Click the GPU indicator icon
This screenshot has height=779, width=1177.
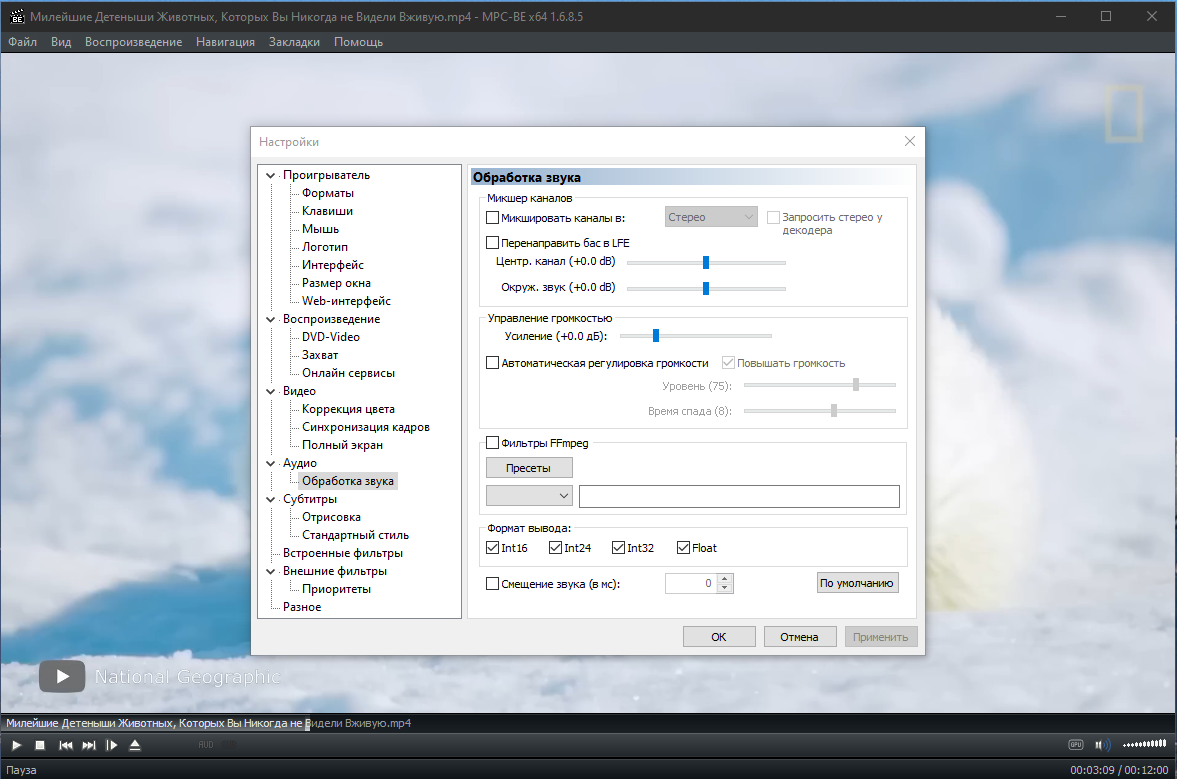pyautogui.click(x=1076, y=744)
